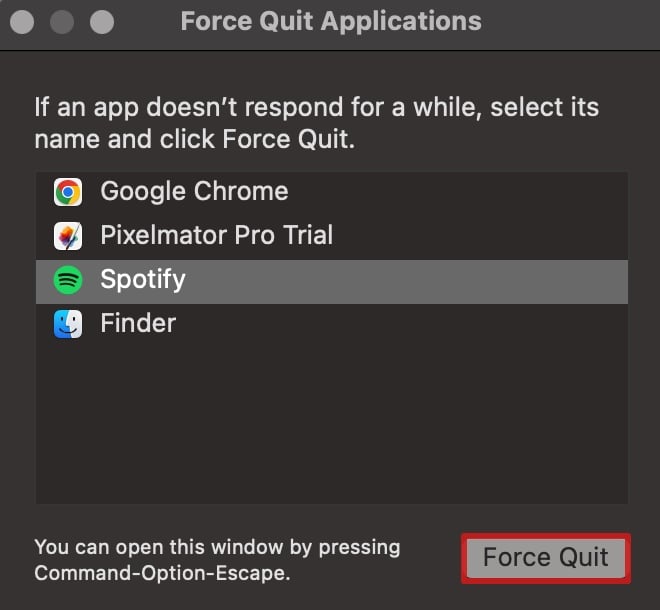Click the middle minimize window button

[62, 22]
